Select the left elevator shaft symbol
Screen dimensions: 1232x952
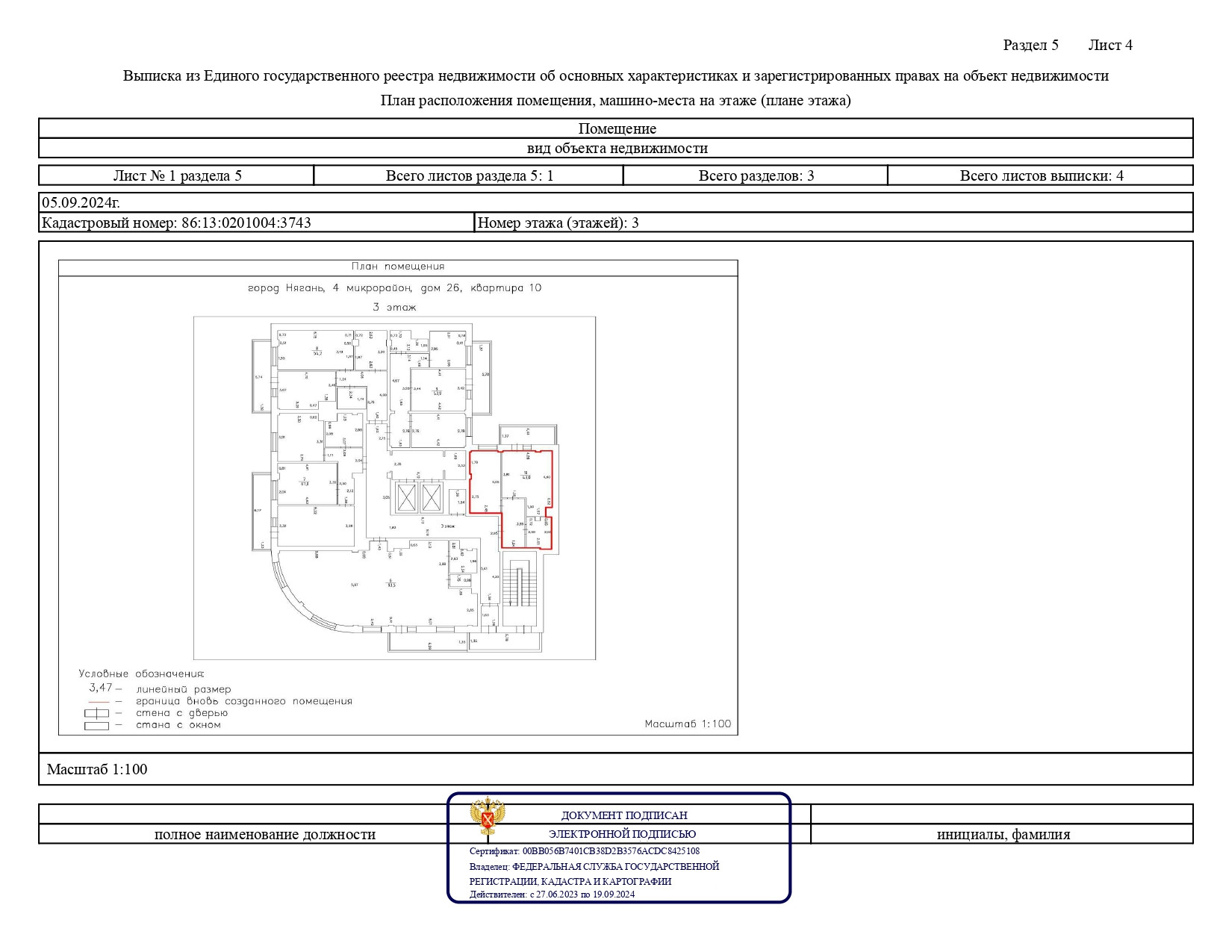[x=406, y=498]
